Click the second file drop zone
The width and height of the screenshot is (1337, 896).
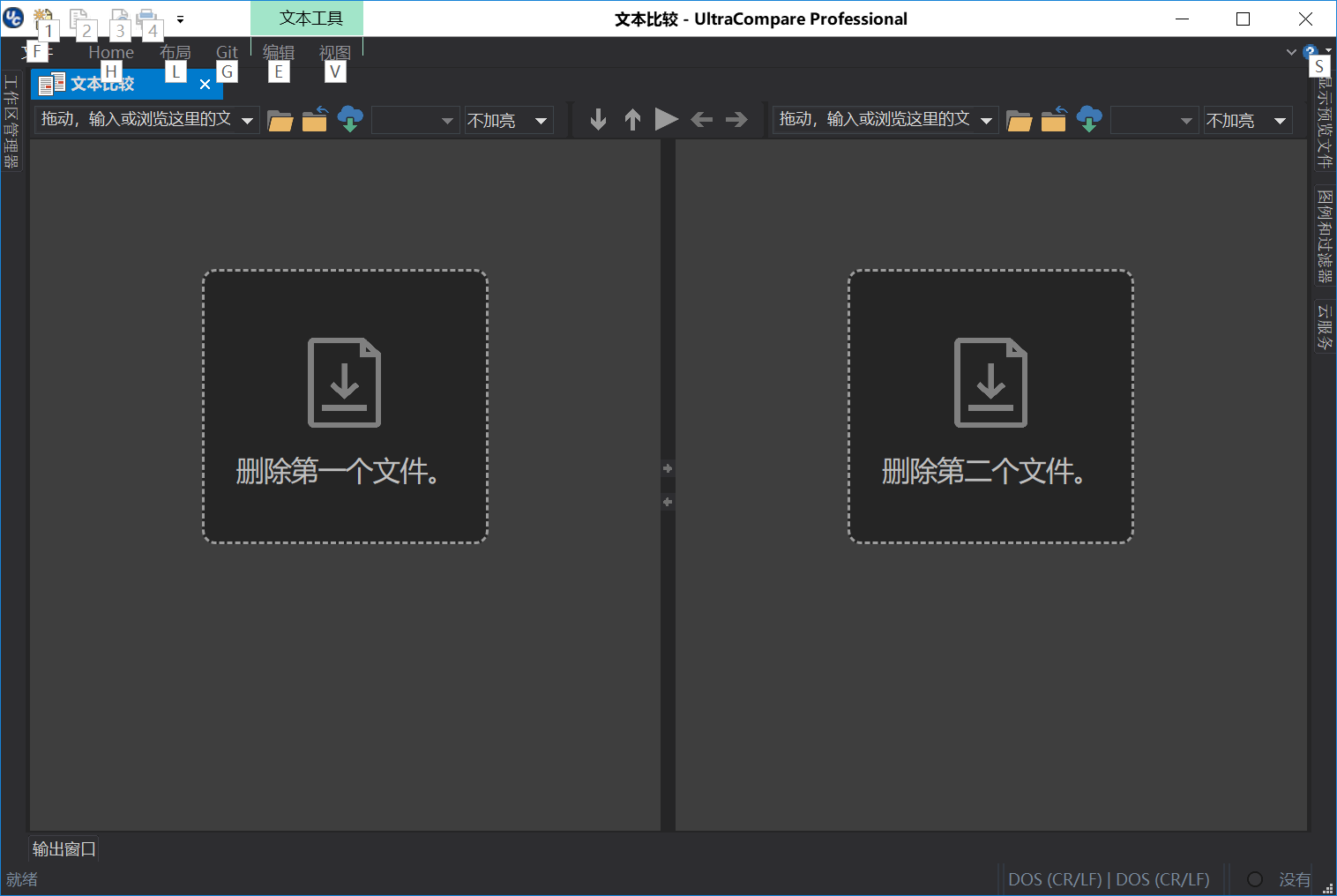click(990, 407)
